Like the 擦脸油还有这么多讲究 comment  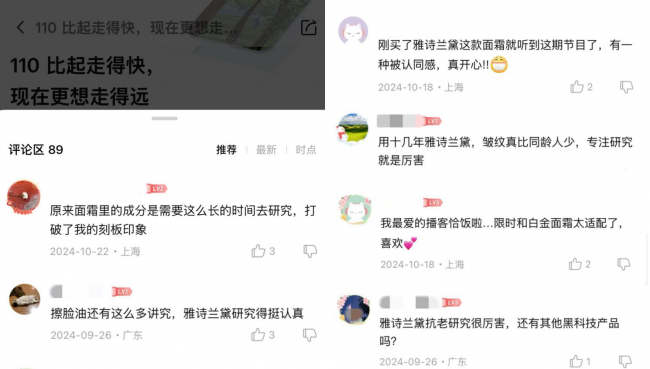[258, 335]
